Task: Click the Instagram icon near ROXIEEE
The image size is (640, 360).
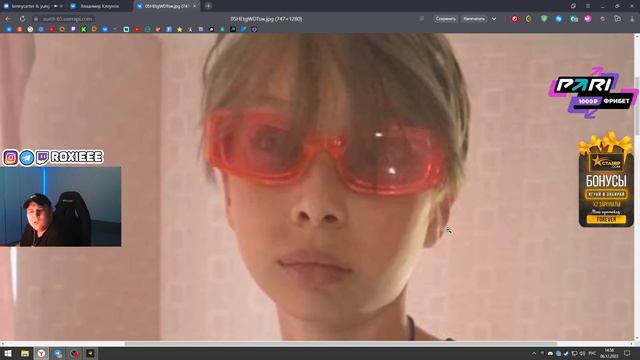Action: coord(11,158)
